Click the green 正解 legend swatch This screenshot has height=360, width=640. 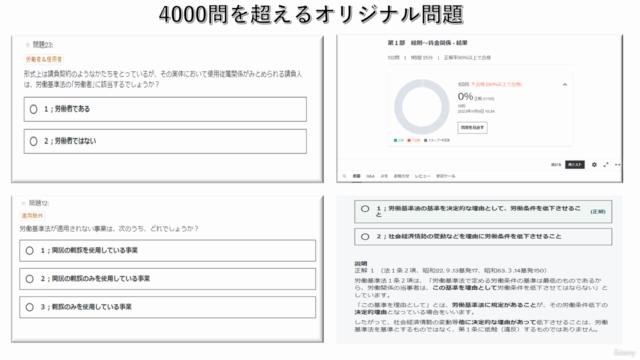coord(396,140)
